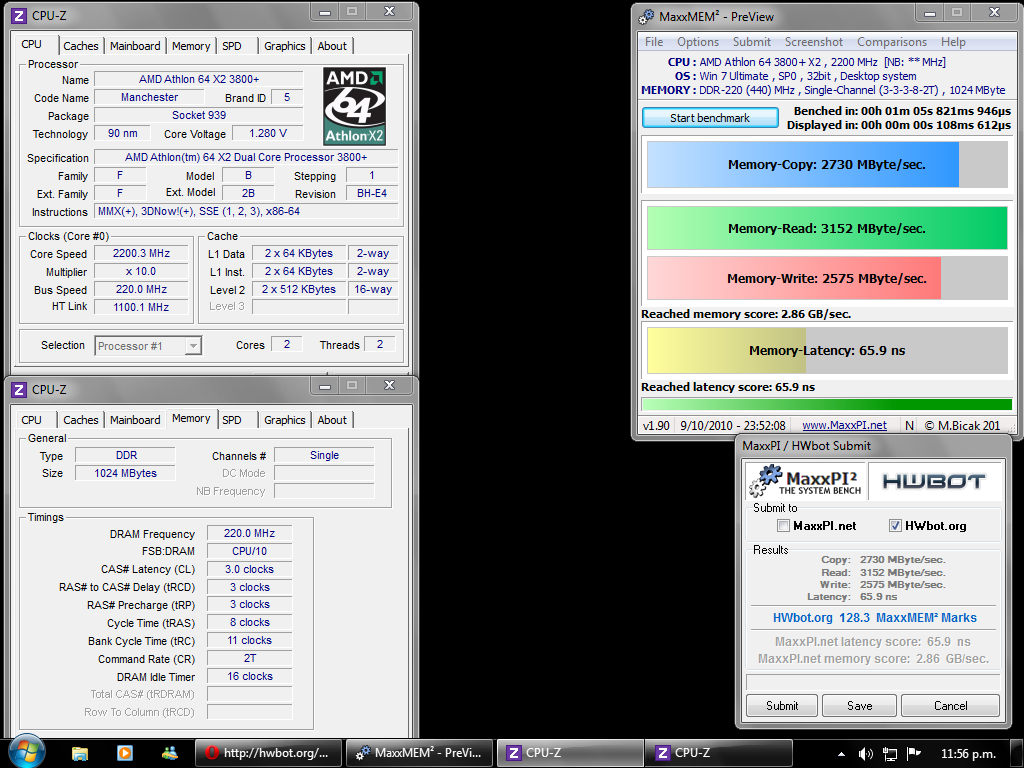Click Memory-Copy blue result bar
The height and width of the screenshot is (768, 1024).
[x=827, y=165]
